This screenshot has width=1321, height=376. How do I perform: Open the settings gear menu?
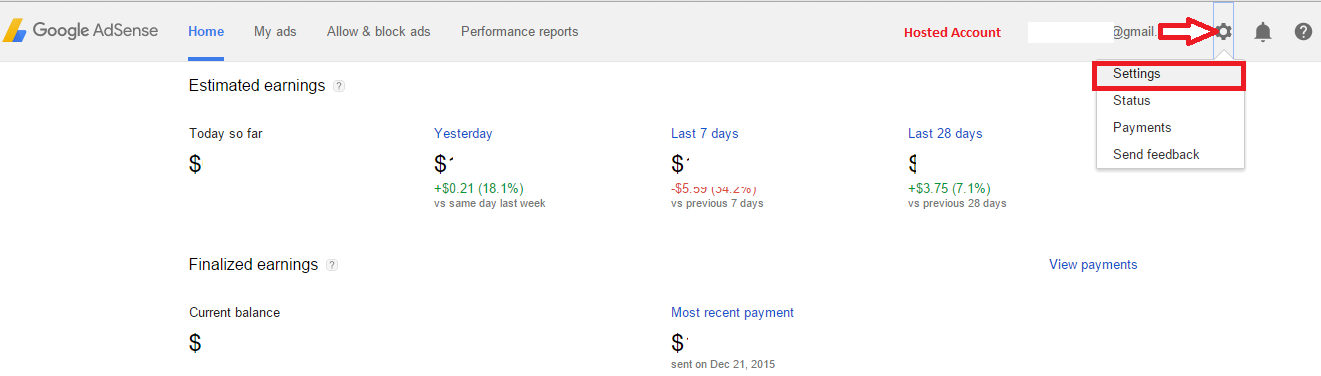[1223, 31]
